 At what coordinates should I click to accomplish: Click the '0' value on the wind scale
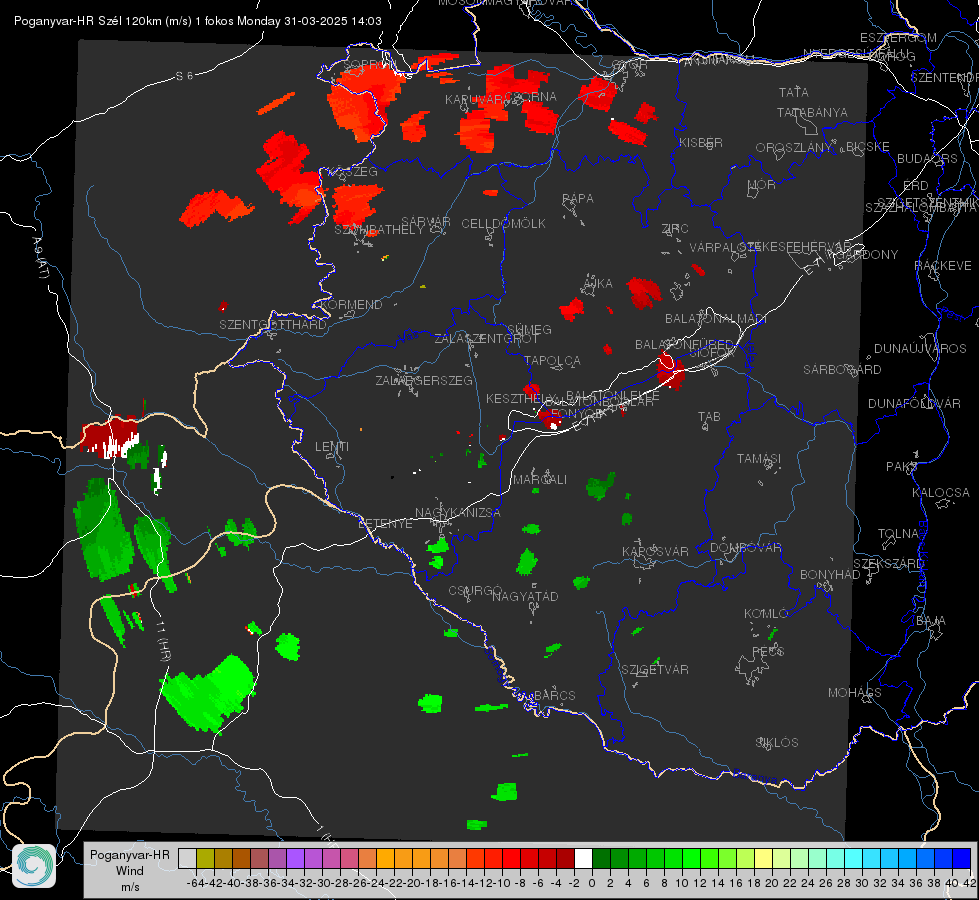pos(592,883)
